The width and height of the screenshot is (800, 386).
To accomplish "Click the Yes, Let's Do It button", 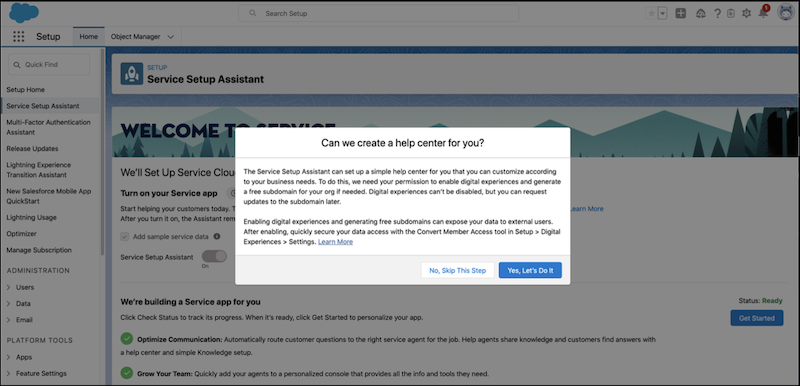I will [530, 270].
